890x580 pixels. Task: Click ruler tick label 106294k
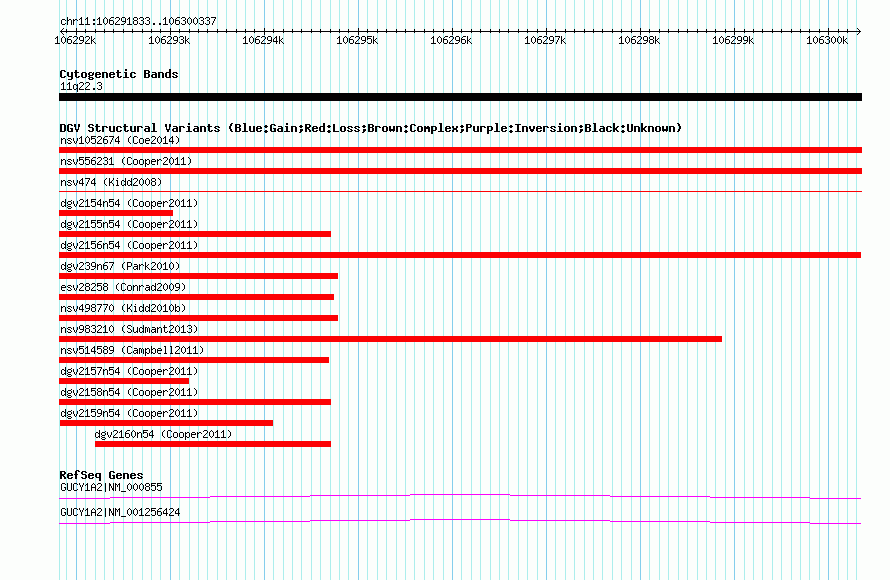click(x=263, y=40)
